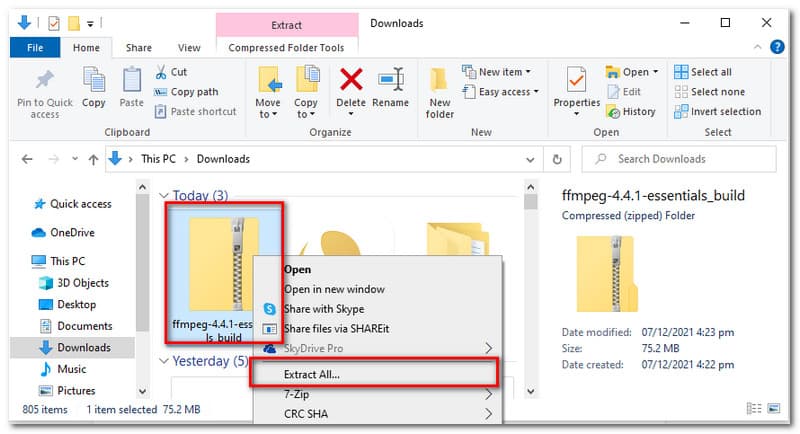Click Select none in ribbon
This screenshot has width=800, height=434.
[709, 92]
